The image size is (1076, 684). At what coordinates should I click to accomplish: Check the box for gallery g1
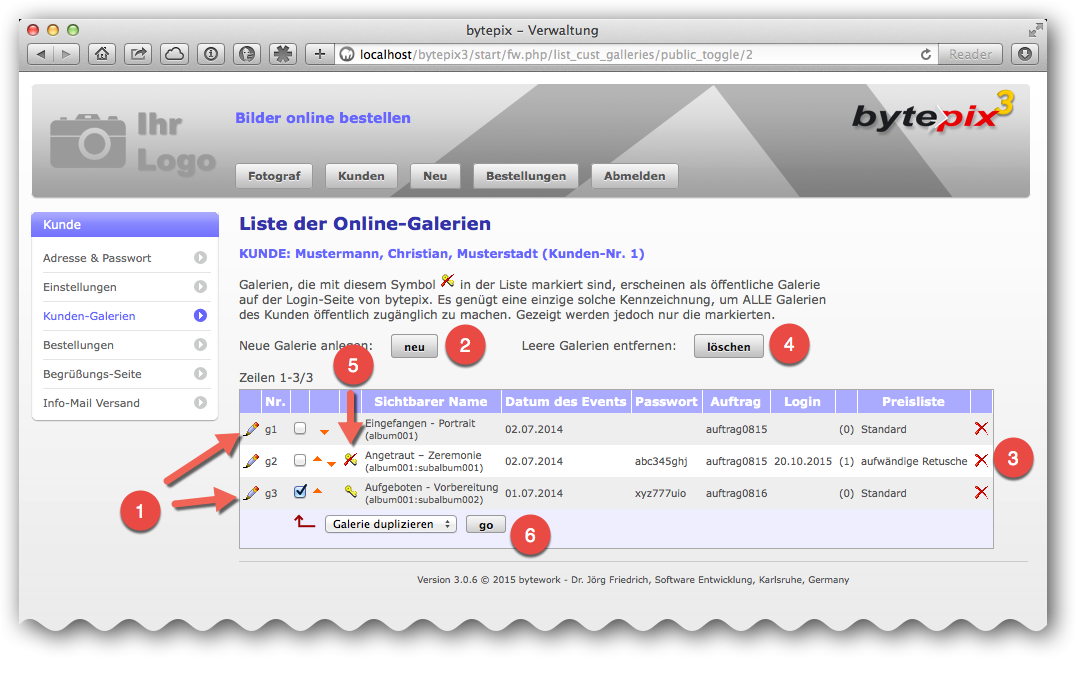(x=300, y=428)
